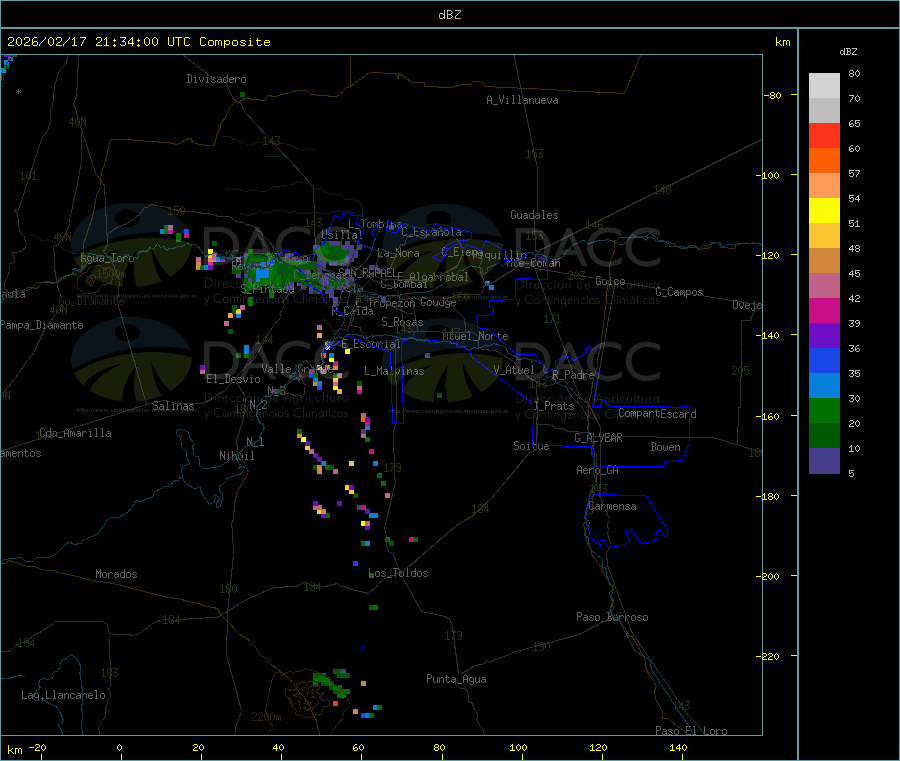Click the G_ALVEAR label
Screen dimensions: 900x761
599,438
